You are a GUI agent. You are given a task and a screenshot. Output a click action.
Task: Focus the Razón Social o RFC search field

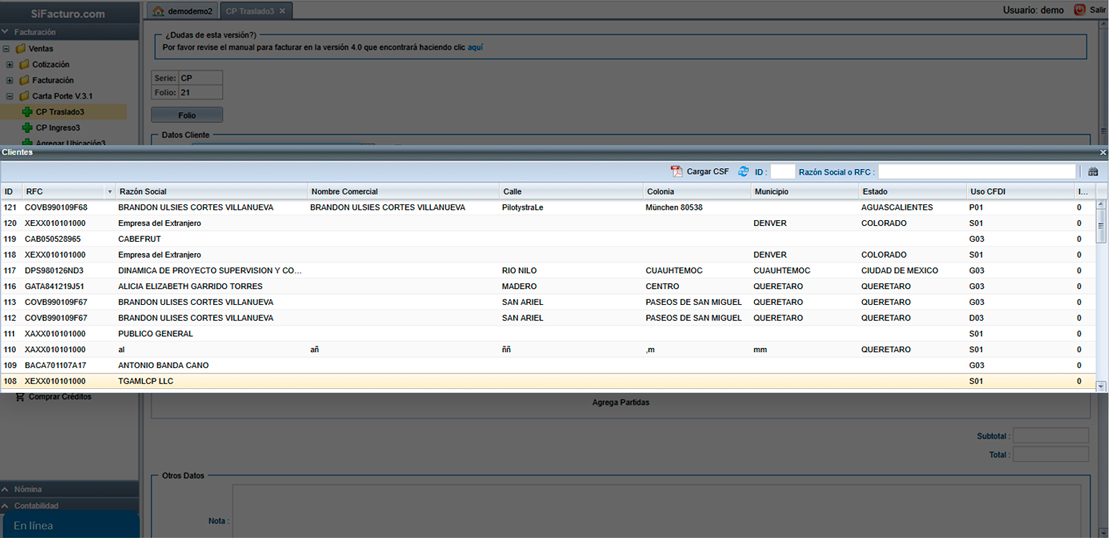coord(976,172)
